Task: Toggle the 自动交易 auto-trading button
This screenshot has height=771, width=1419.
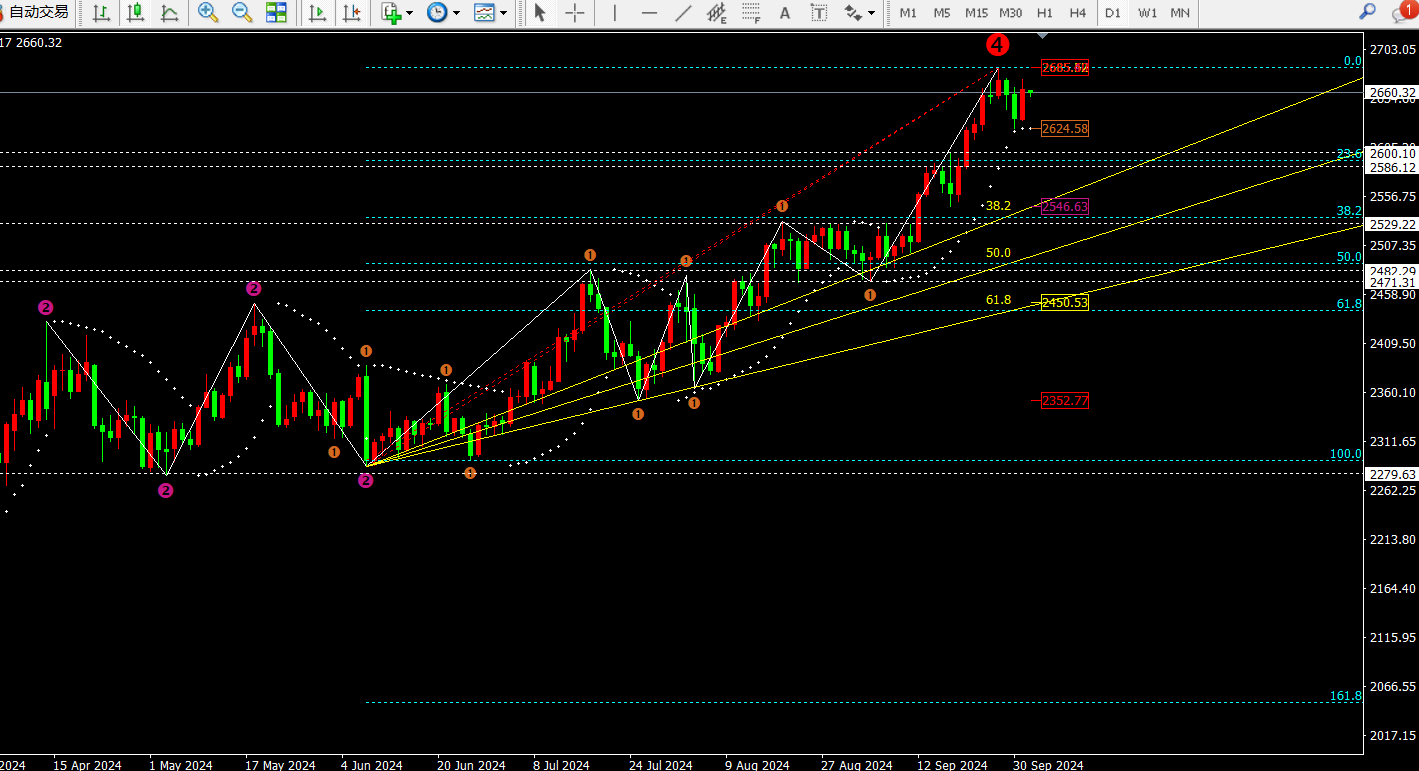Action: click(x=36, y=12)
